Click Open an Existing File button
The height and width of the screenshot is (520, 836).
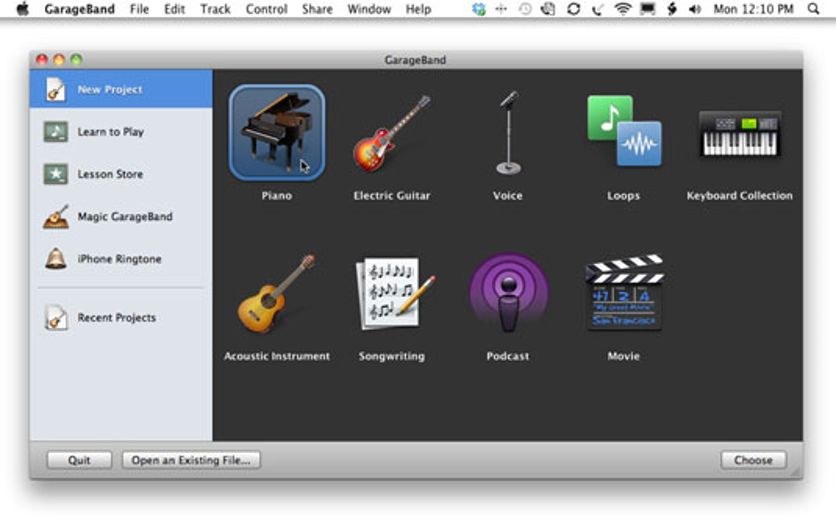[191, 460]
